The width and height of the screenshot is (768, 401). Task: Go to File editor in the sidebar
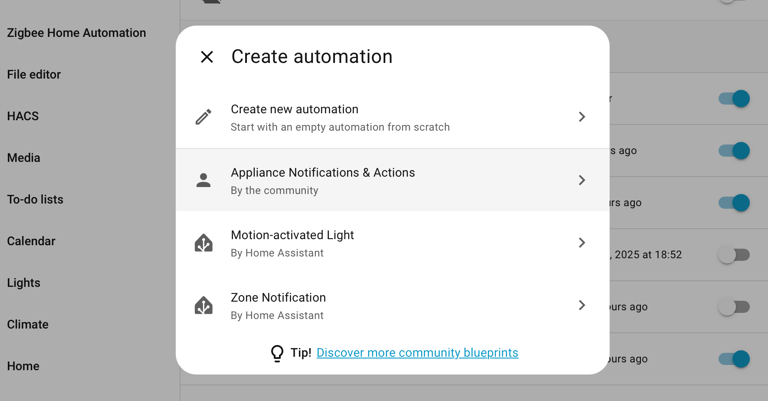34,74
